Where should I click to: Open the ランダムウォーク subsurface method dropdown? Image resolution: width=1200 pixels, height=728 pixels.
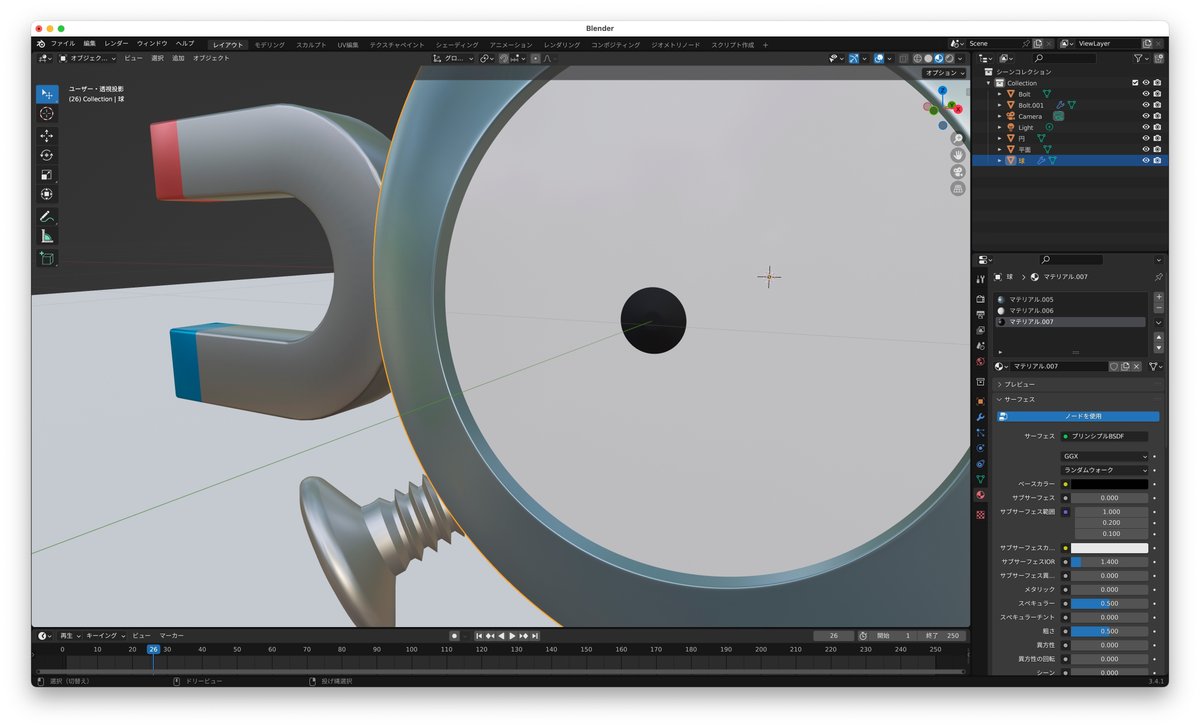(1105, 470)
